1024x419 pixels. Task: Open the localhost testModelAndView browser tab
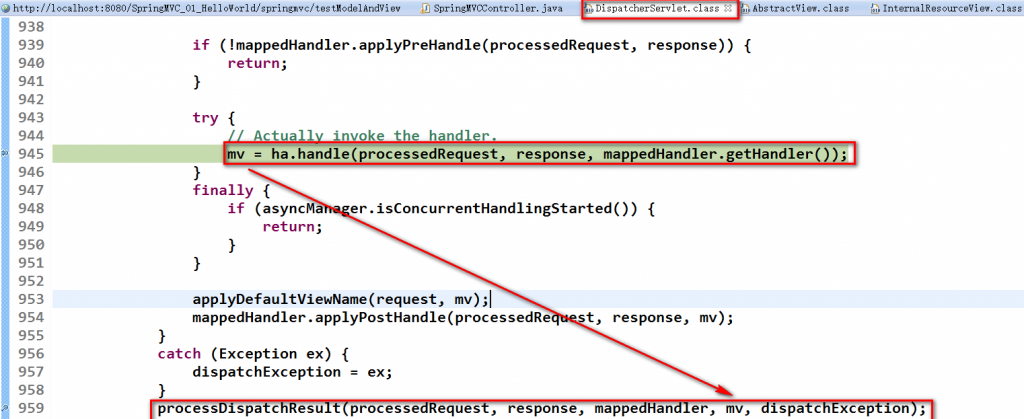tap(208, 9)
